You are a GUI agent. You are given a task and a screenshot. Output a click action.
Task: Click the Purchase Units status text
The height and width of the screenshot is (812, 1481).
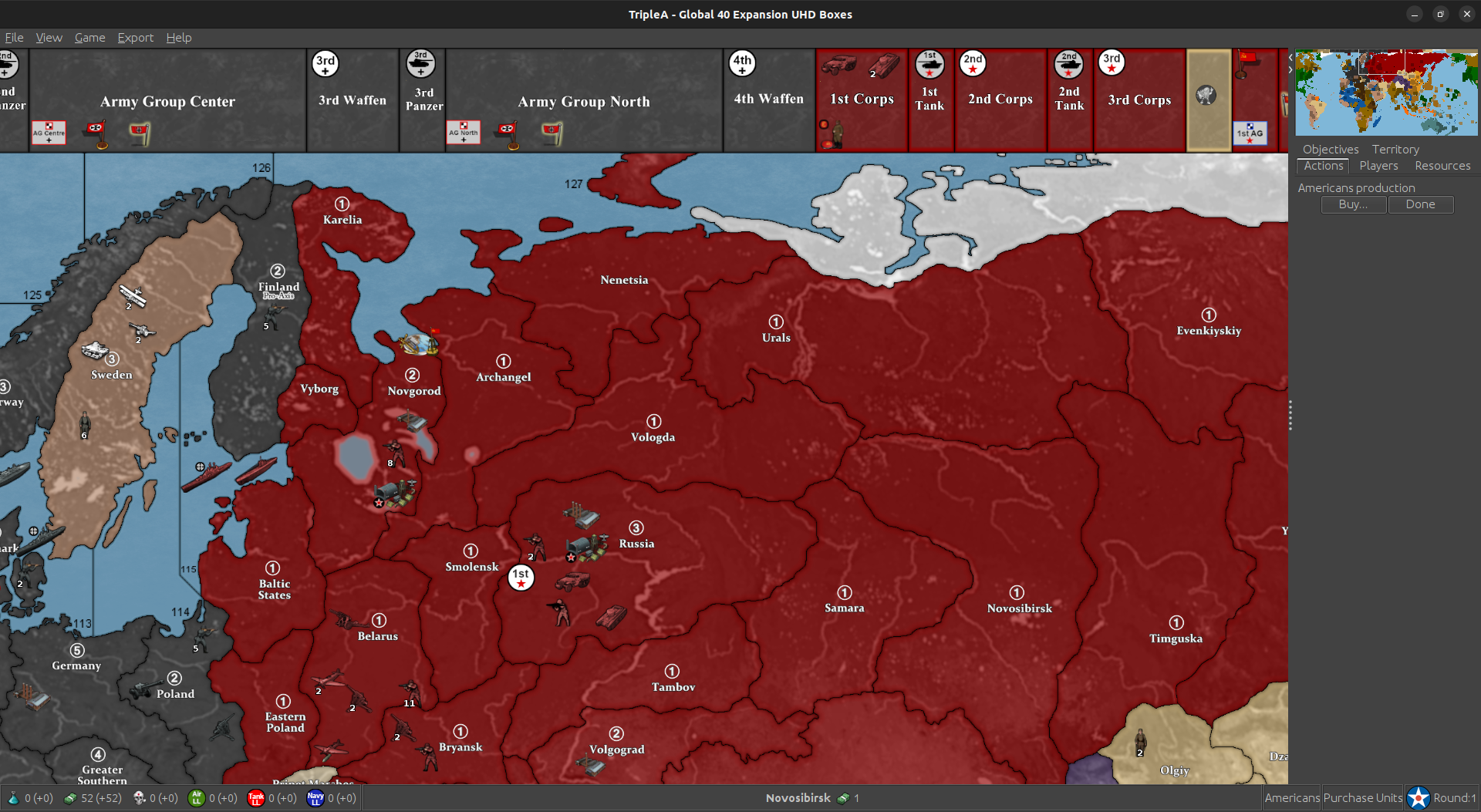(1363, 798)
